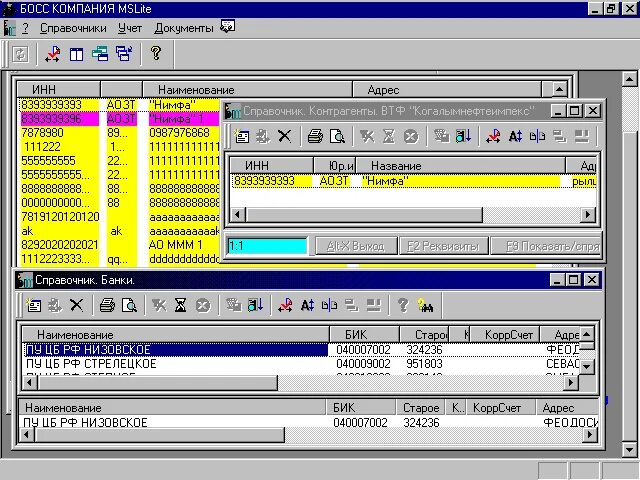Open the ? help menu

coord(25,28)
